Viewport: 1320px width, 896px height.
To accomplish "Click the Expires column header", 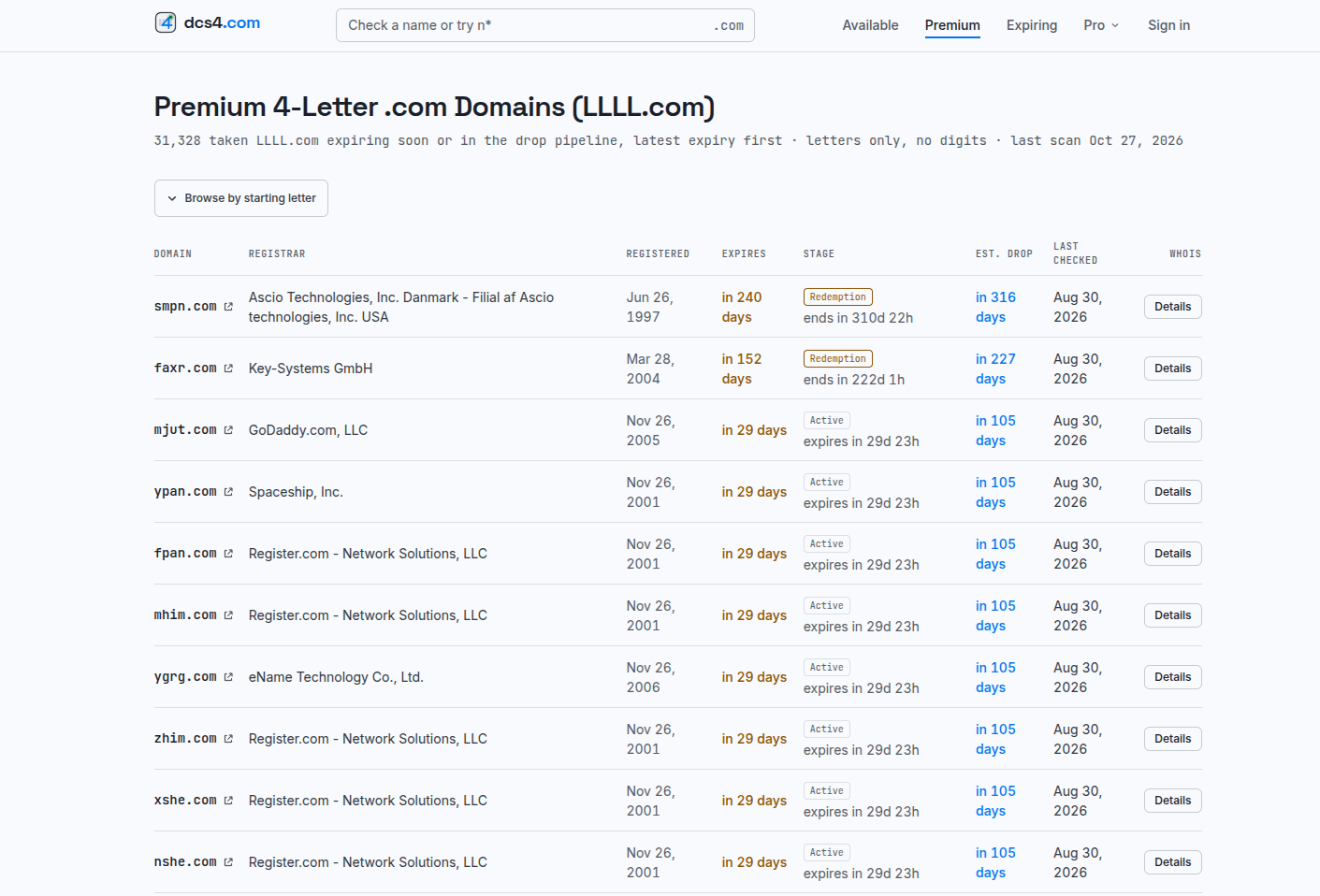I will pos(744,254).
